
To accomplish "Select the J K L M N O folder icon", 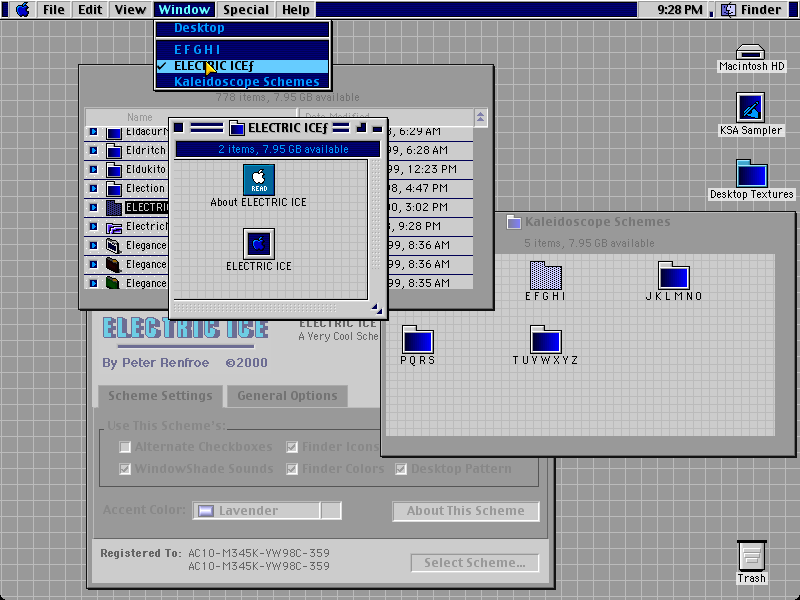I will (673, 276).
